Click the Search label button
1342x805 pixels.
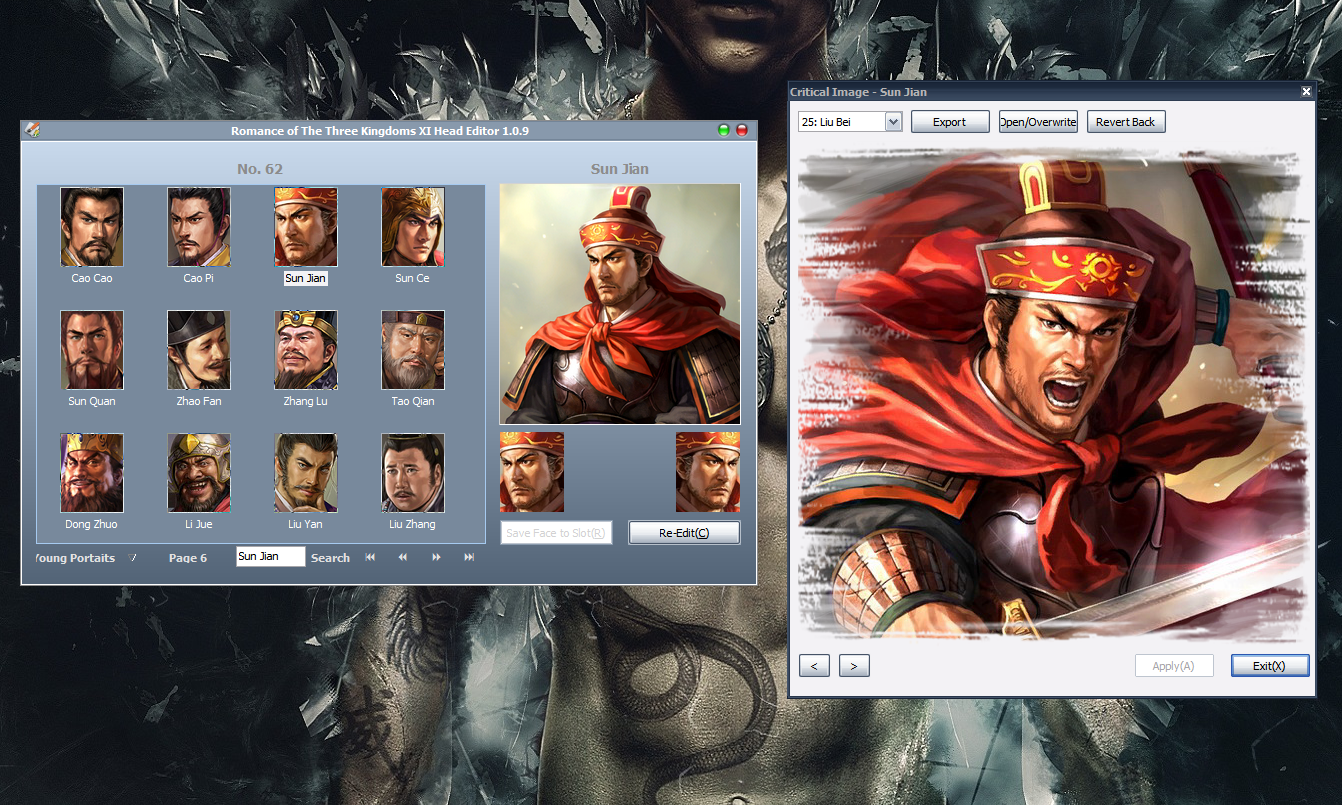330,558
